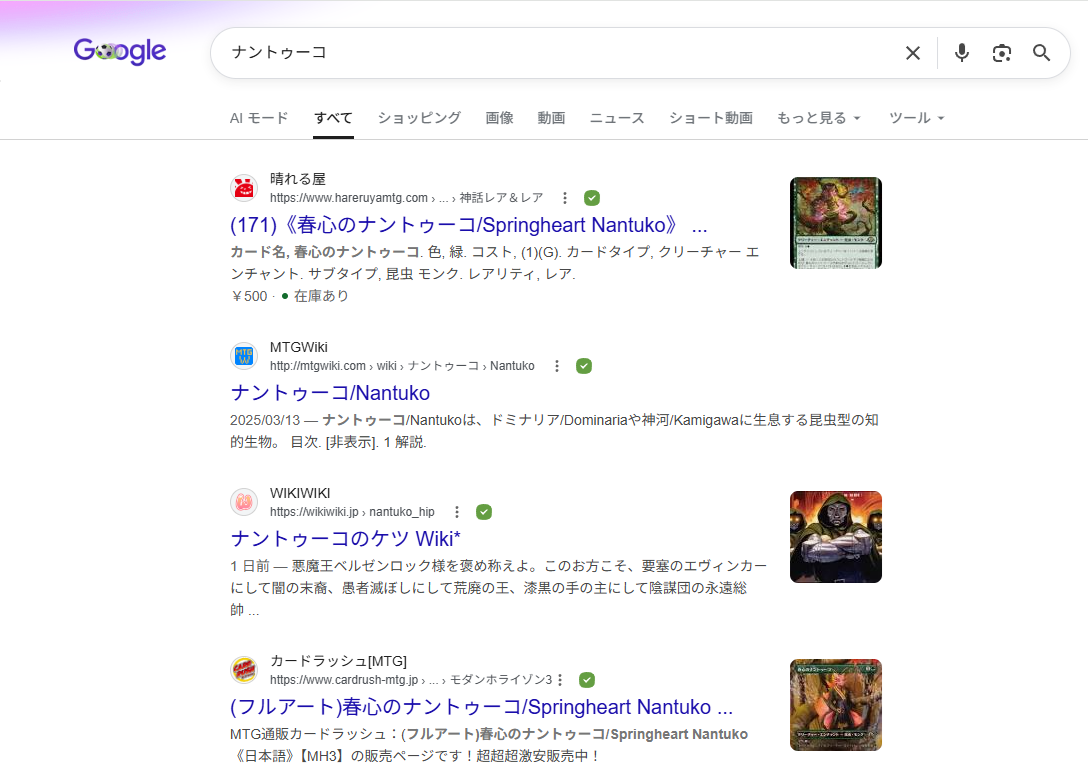
Task: Click the WIKIWIKI site favicon
Action: 244,502
